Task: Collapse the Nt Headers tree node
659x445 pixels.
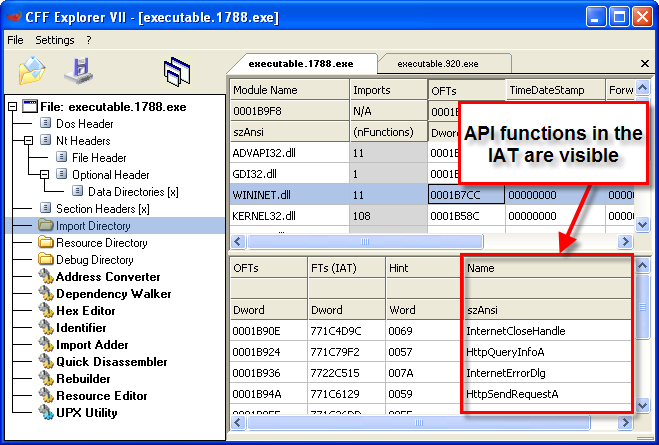Action: (x=30, y=141)
